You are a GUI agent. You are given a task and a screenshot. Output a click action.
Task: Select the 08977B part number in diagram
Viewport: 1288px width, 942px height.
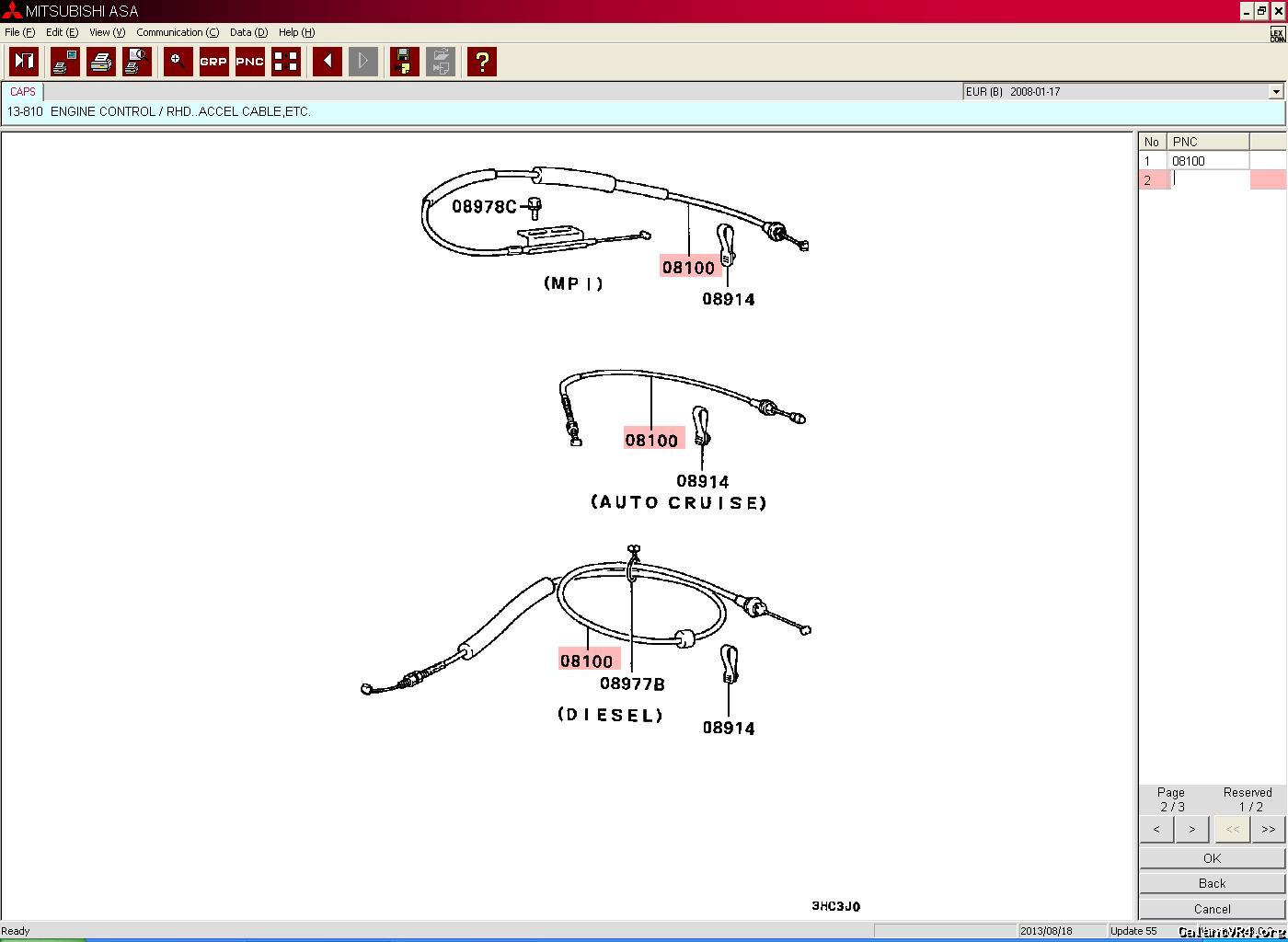[x=632, y=684]
